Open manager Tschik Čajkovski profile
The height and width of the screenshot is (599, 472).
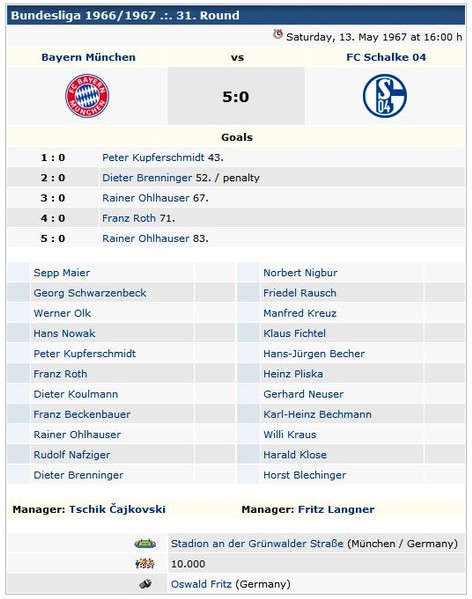[117, 509]
